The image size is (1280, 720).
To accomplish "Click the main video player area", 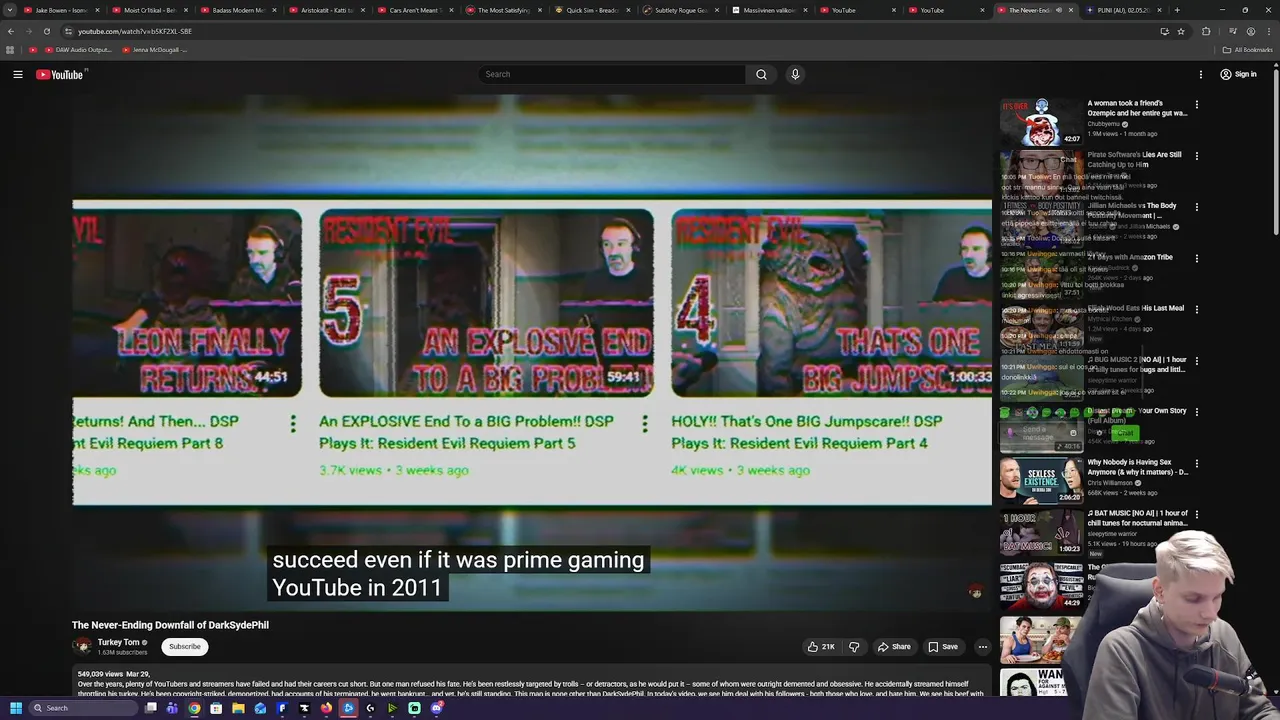I will (x=531, y=352).
